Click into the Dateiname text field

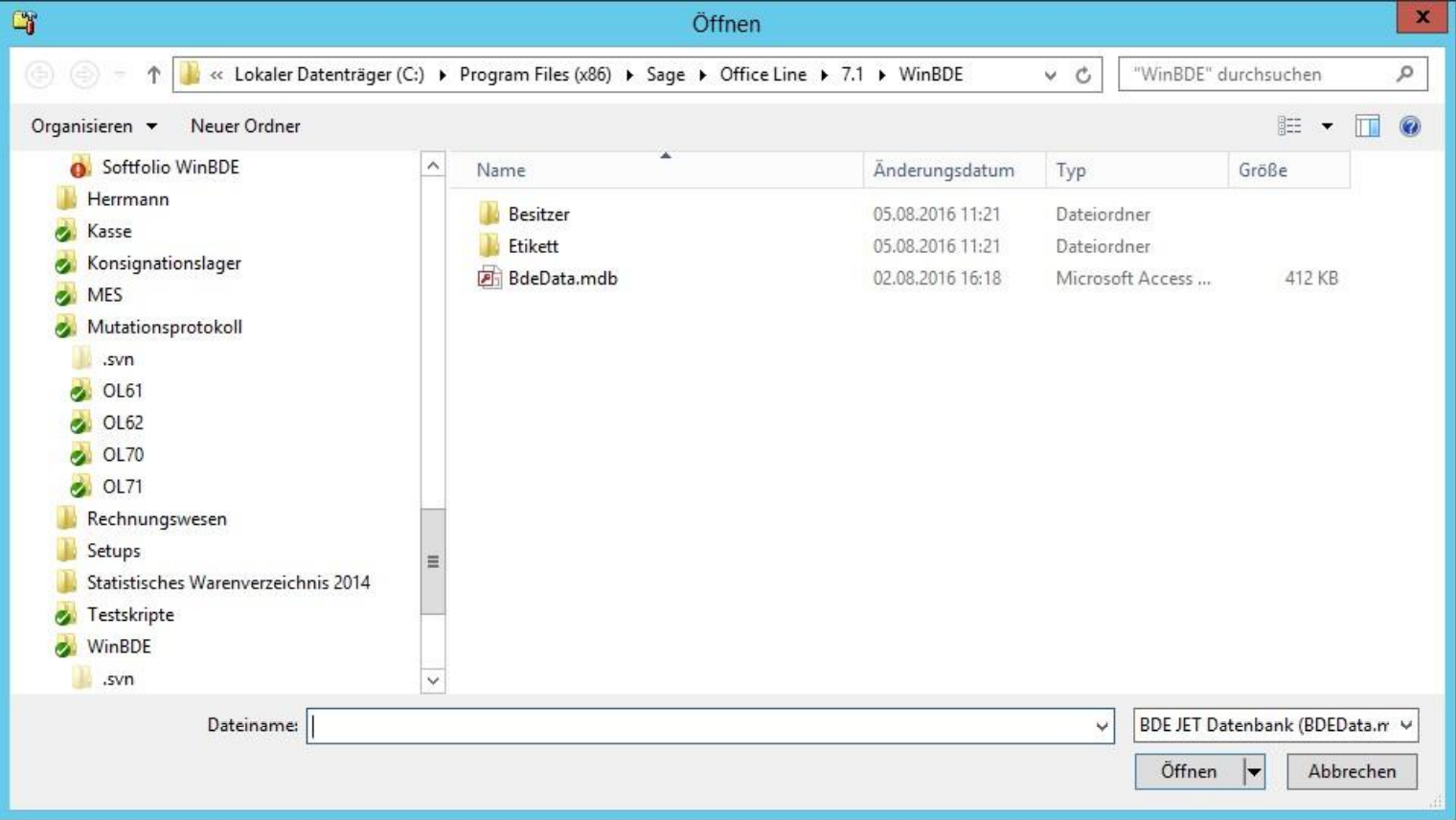(699, 726)
